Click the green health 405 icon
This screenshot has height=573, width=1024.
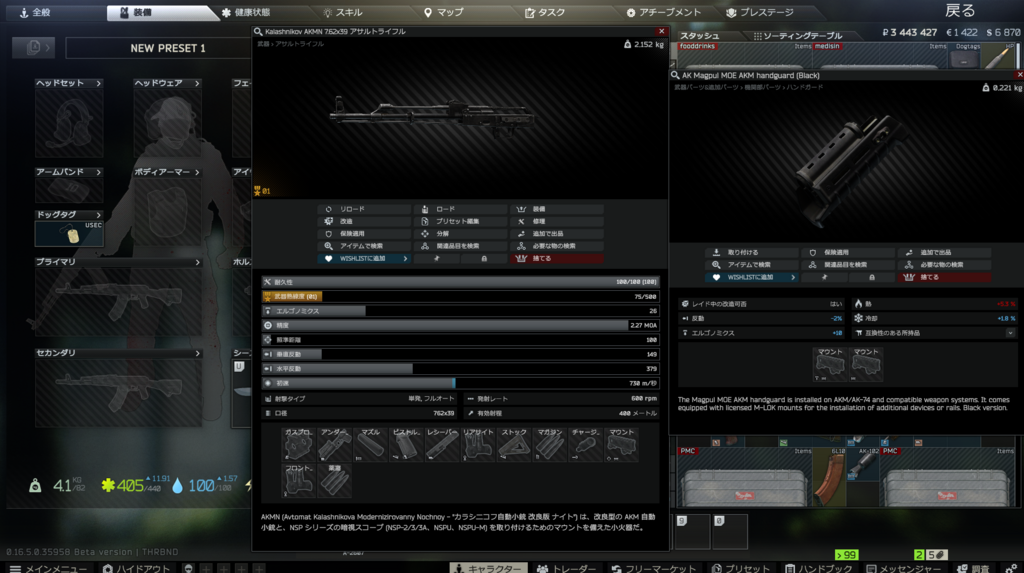[108, 485]
